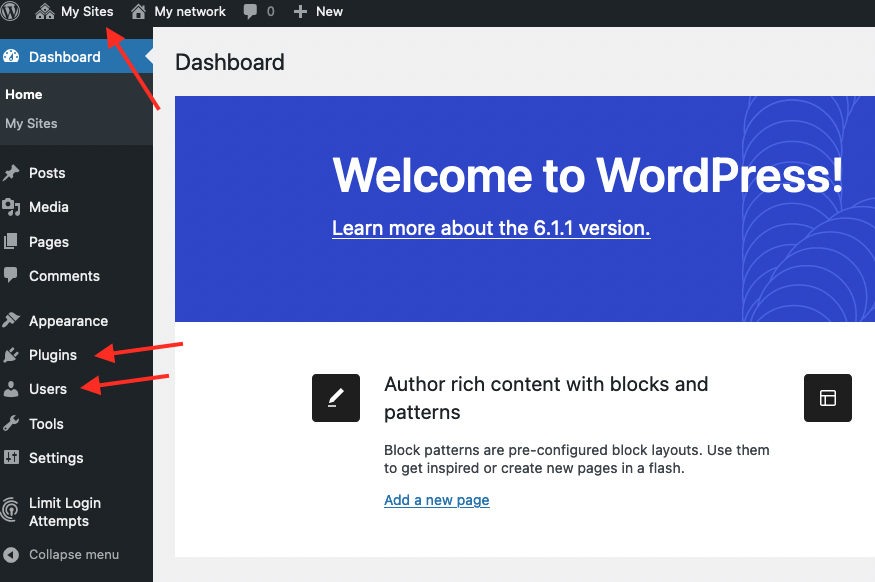
Task: Click the Settings sliders icon
Action: pyautogui.click(x=11, y=458)
